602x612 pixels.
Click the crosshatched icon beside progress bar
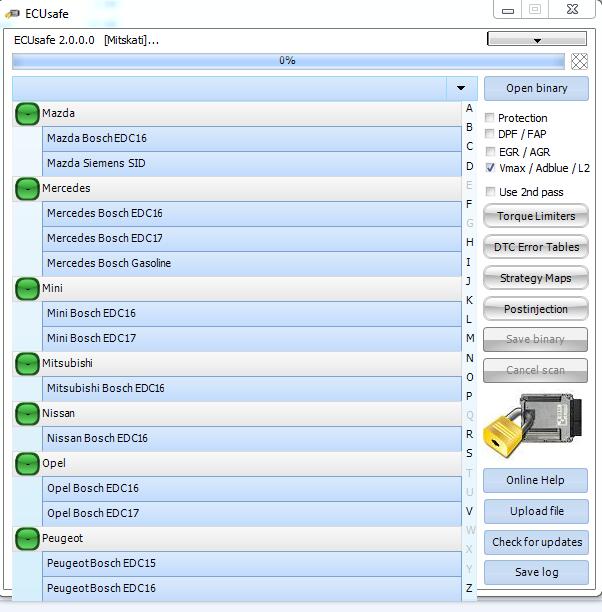579,61
